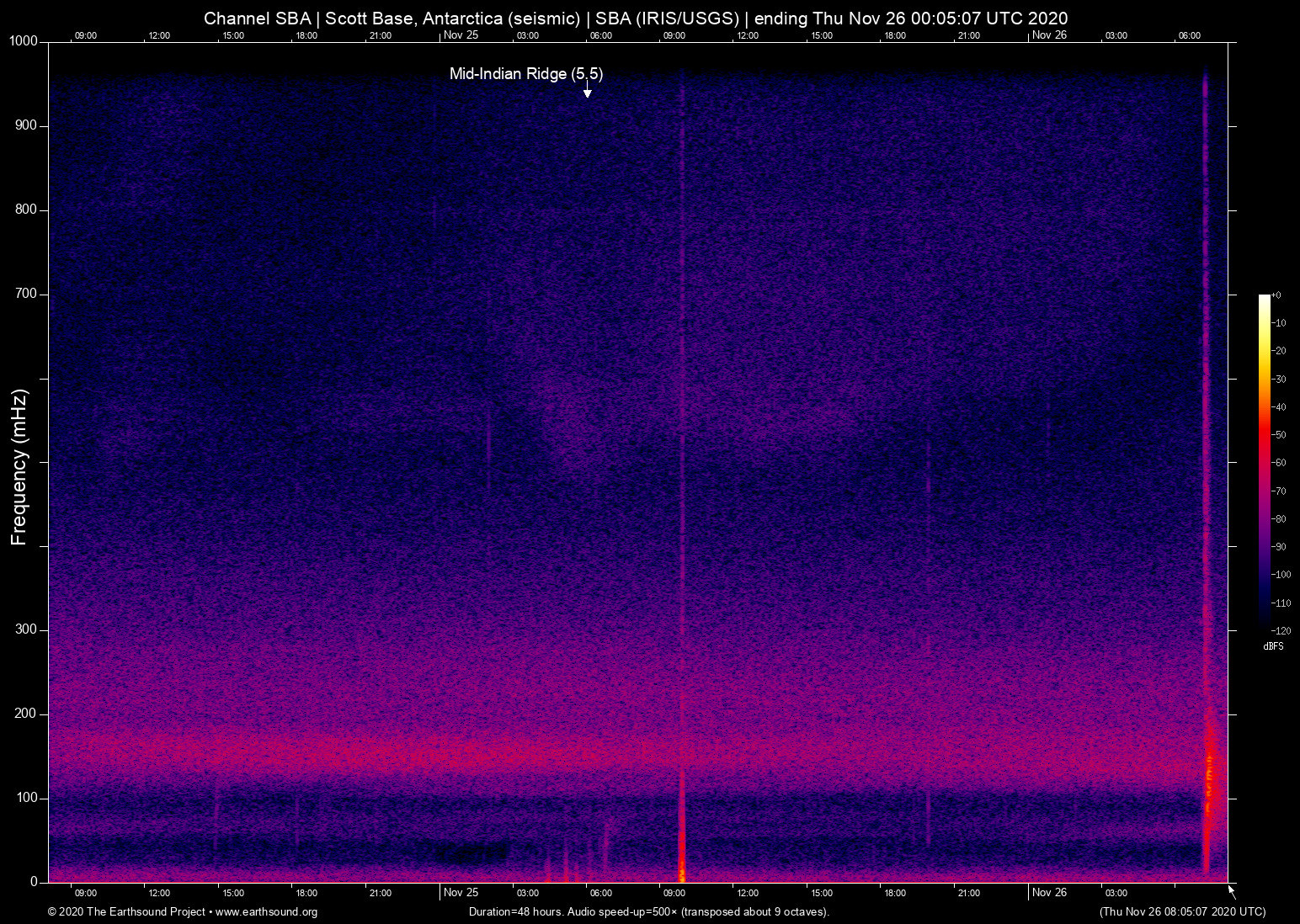The height and width of the screenshot is (924, 1300).
Task: Click the 100 frequency tick label
Action: [x=26, y=798]
